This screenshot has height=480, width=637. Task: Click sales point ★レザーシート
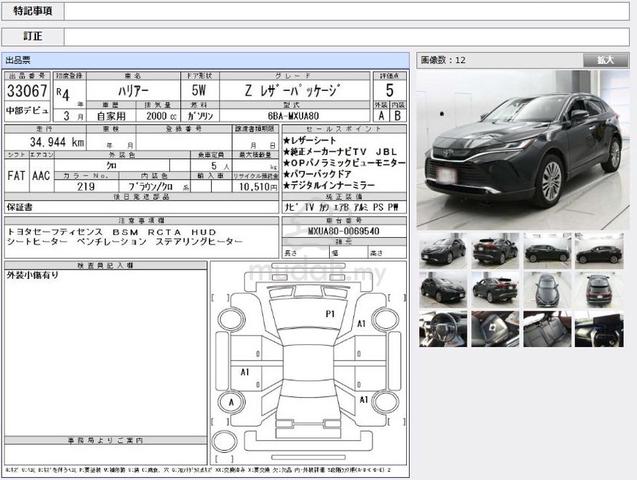point(310,141)
